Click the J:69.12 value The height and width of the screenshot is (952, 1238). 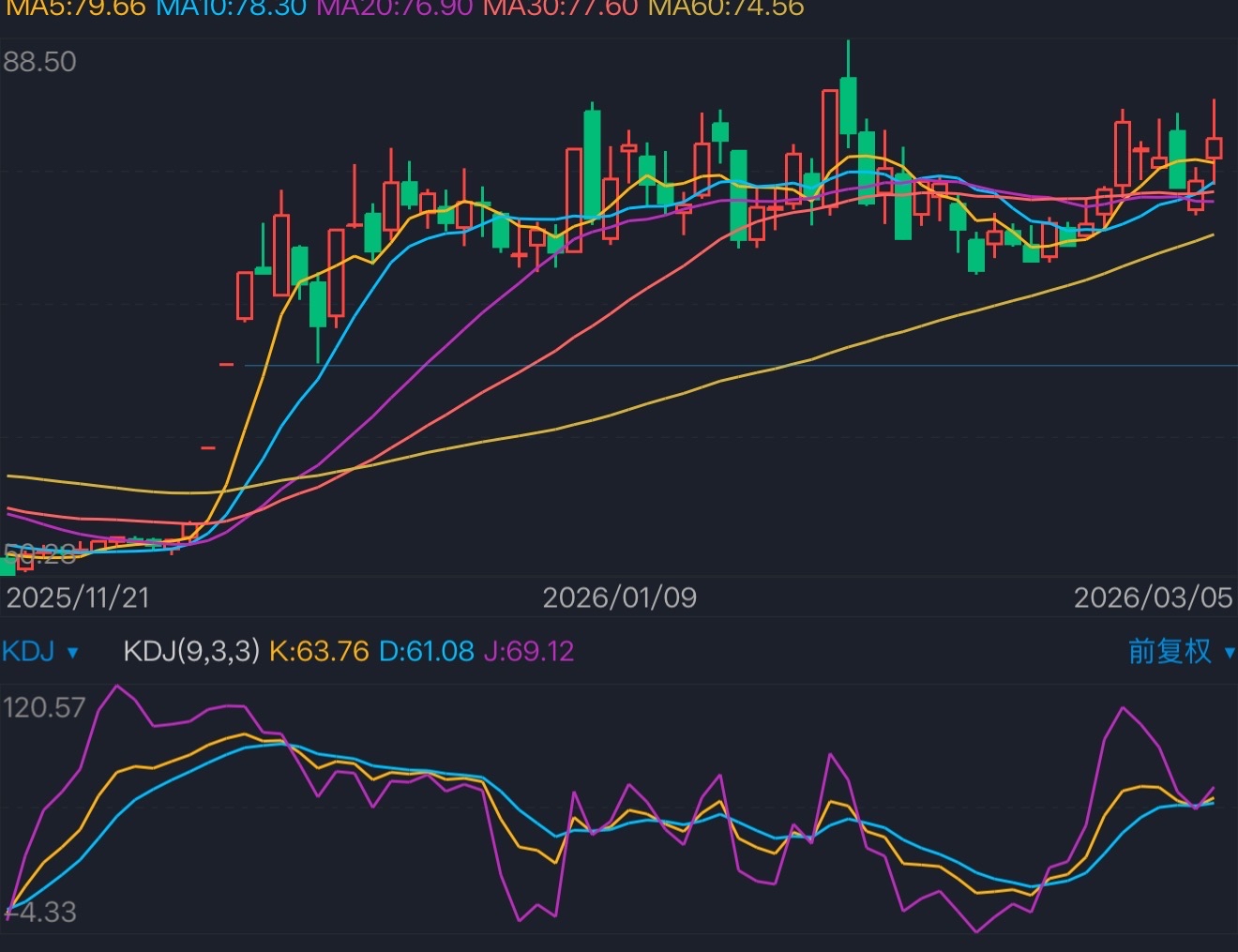coord(529,651)
